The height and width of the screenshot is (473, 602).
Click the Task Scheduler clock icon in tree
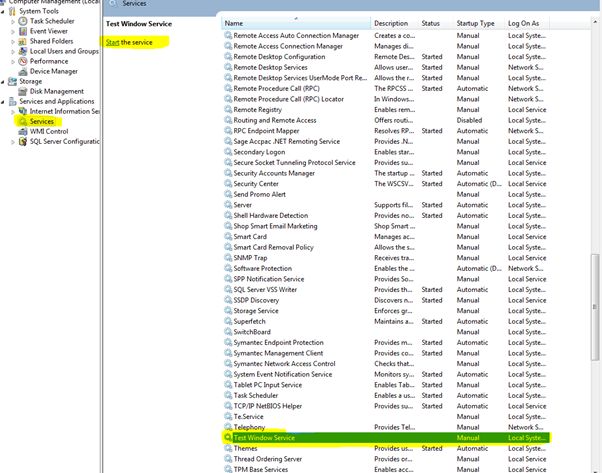click(23, 21)
